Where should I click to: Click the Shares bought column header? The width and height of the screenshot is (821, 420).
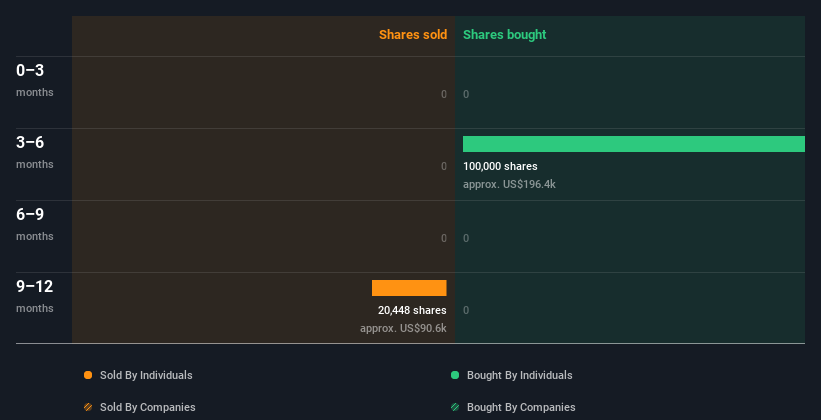pyautogui.click(x=505, y=35)
